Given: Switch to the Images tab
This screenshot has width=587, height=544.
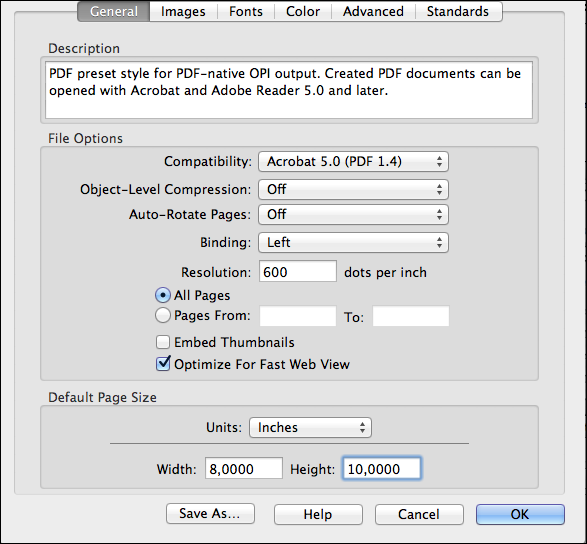Looking at the screenshot, I should [x=183, y=11].
